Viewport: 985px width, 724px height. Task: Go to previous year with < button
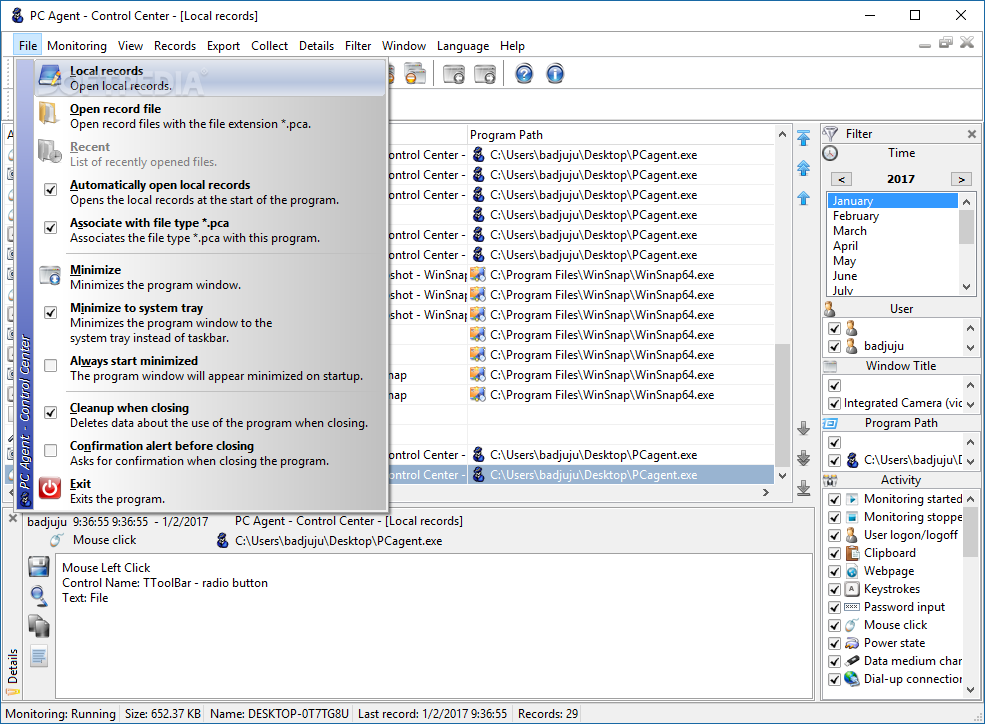click(x=842, y=179)
